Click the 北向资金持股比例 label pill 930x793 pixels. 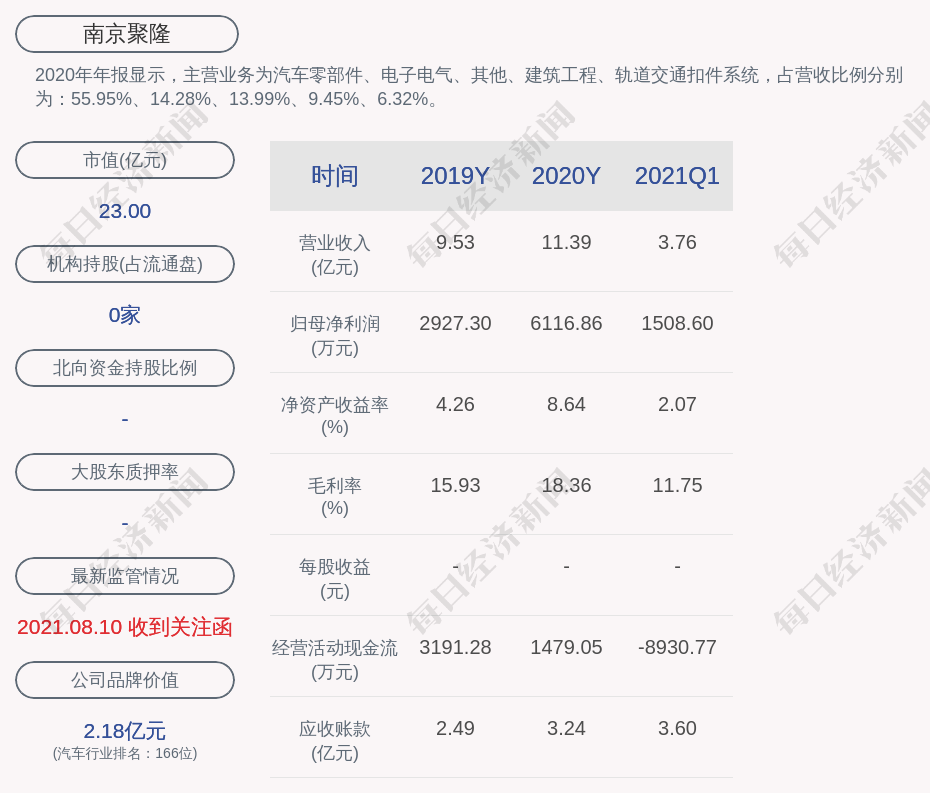(125, 368)
